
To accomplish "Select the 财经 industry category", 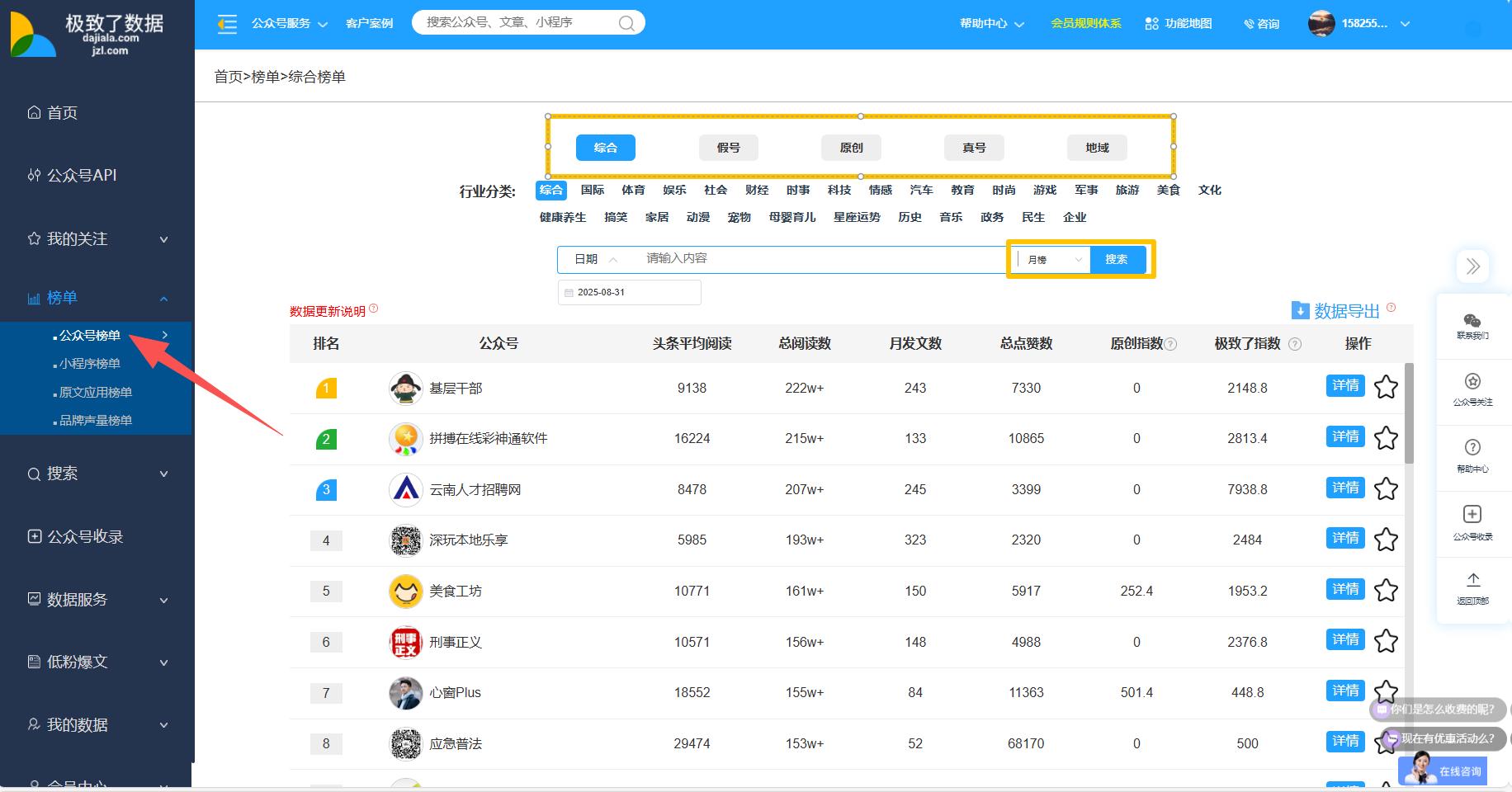I will pos(757,190).
